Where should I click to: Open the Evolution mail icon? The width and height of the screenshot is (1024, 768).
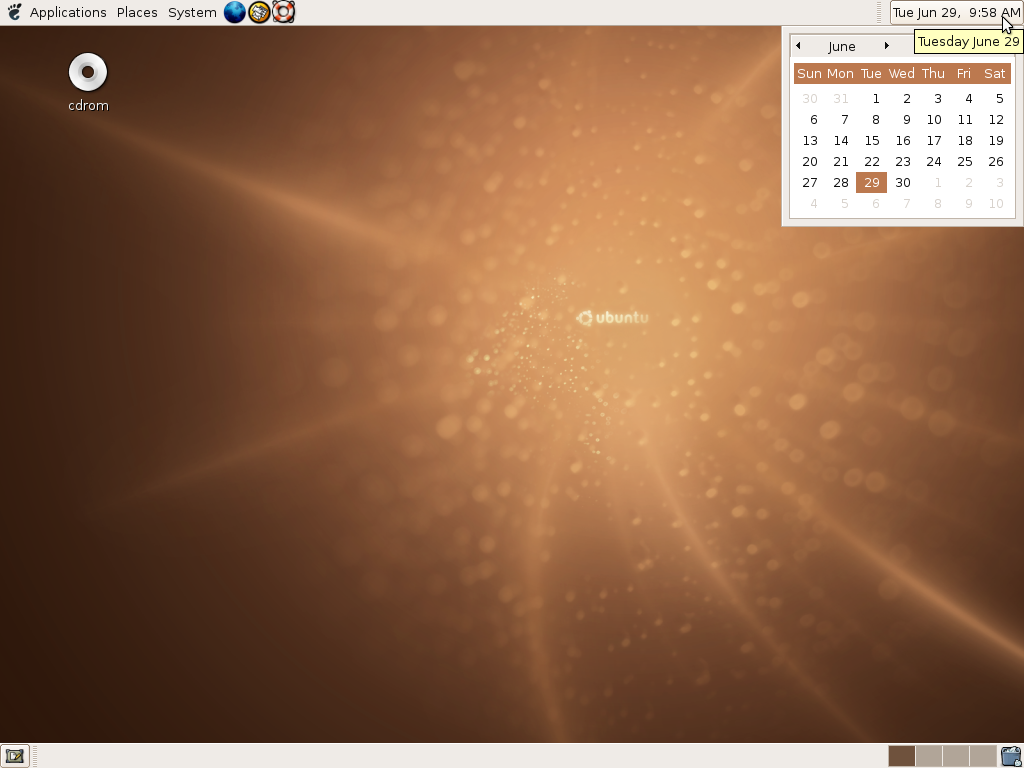258,12
